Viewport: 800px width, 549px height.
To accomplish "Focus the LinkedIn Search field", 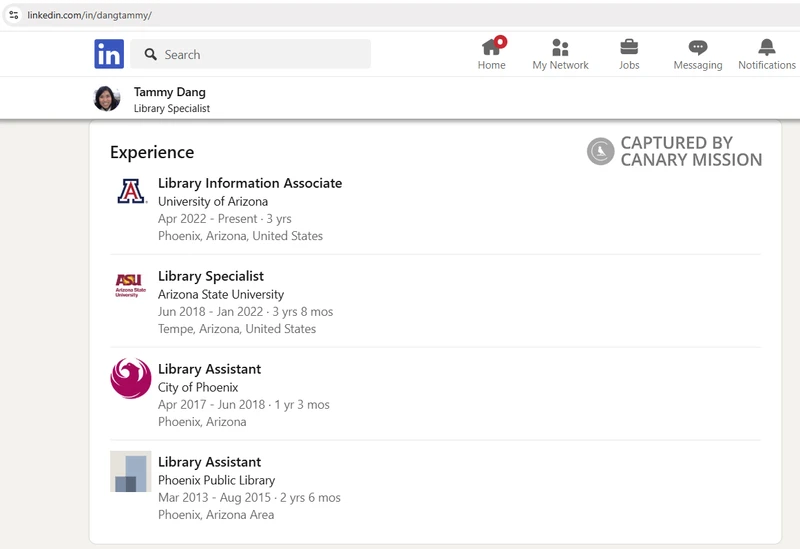I will click(251, 54).
